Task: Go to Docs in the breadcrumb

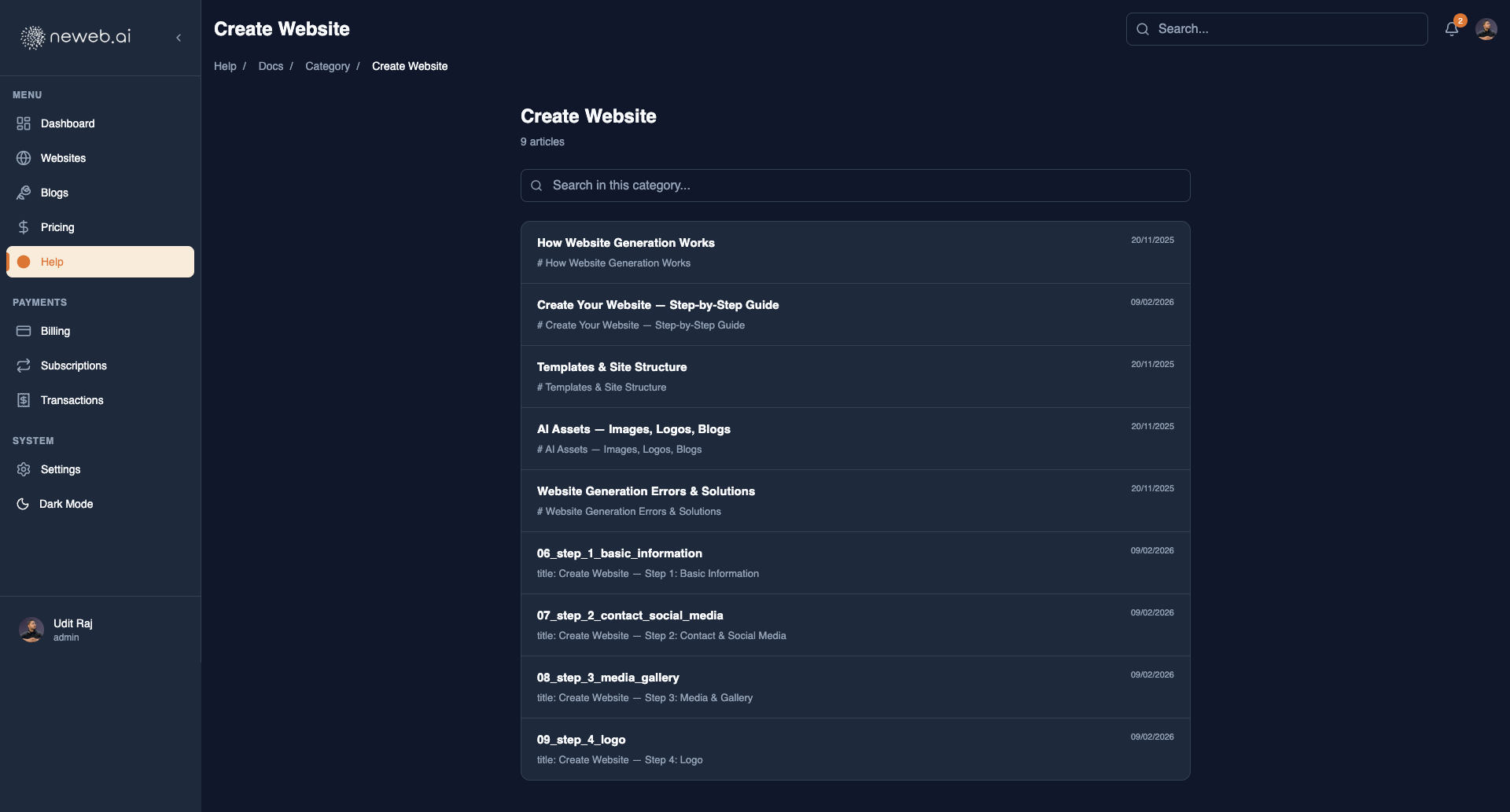Action: coord(271,66)
